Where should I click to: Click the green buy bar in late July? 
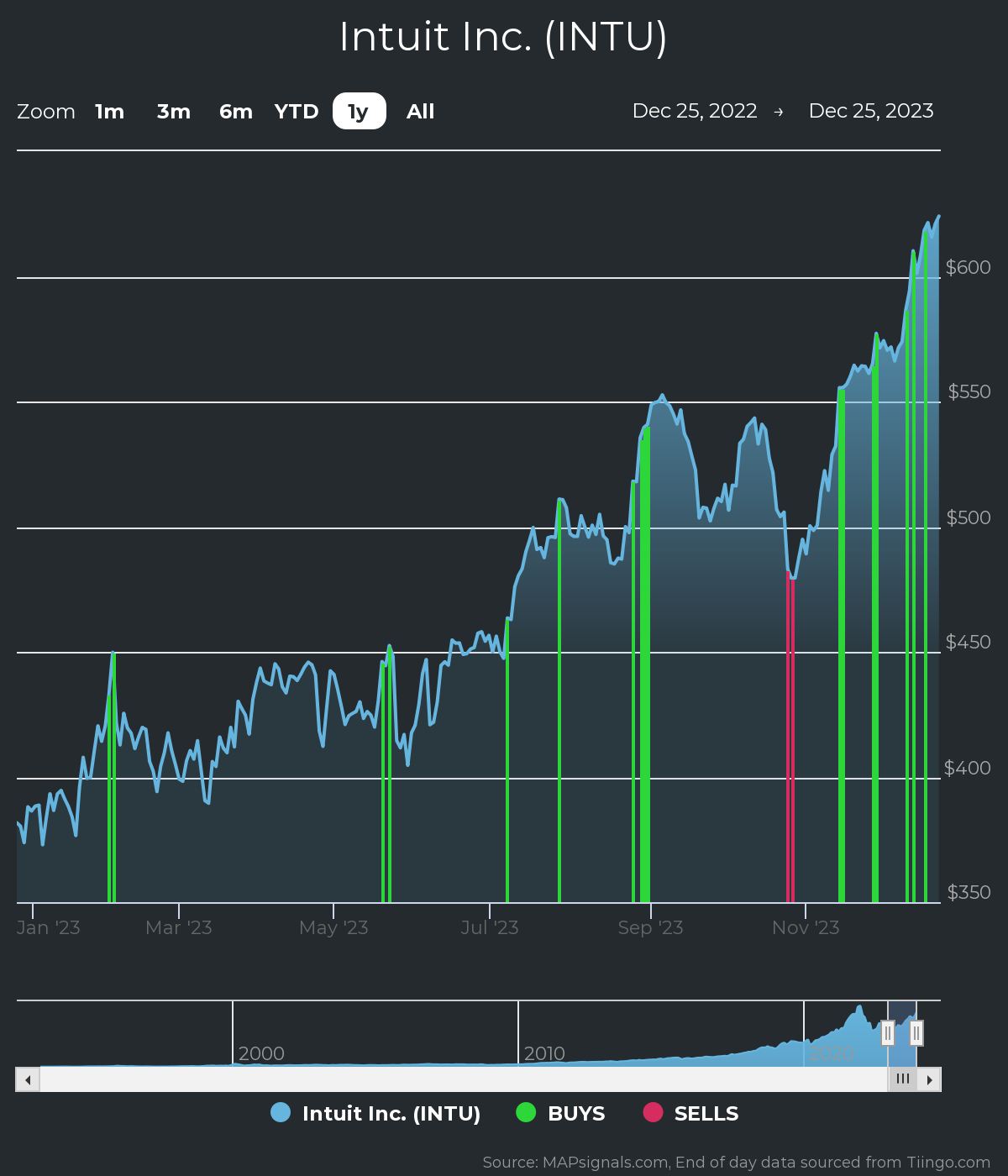[x=559, y=701]
